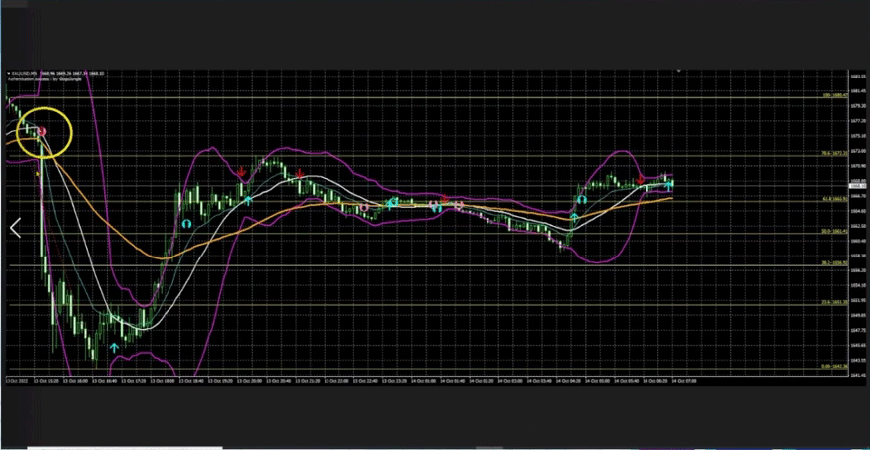Click the 1683.01 top price axis value
The image size is (870, 450).
(x=857, y=75)
